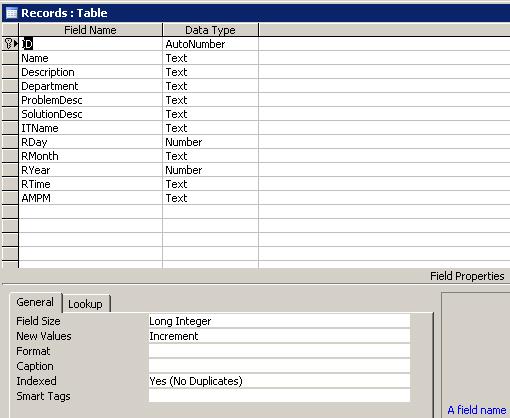This screenshot has height=418, width=510.
Task: Click the Records table window icon
Action: (12, 13)
